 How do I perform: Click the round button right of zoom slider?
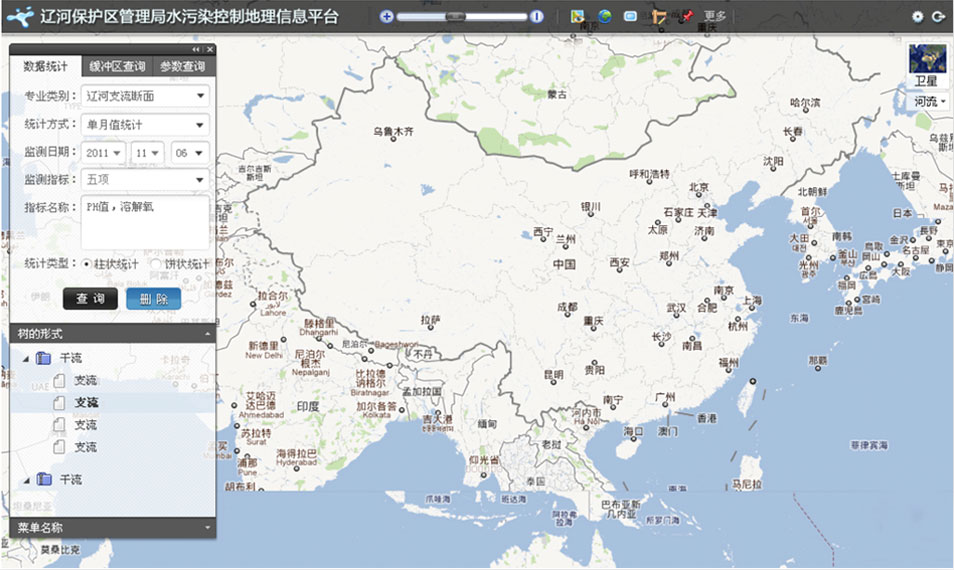click(x=537, y=16)
